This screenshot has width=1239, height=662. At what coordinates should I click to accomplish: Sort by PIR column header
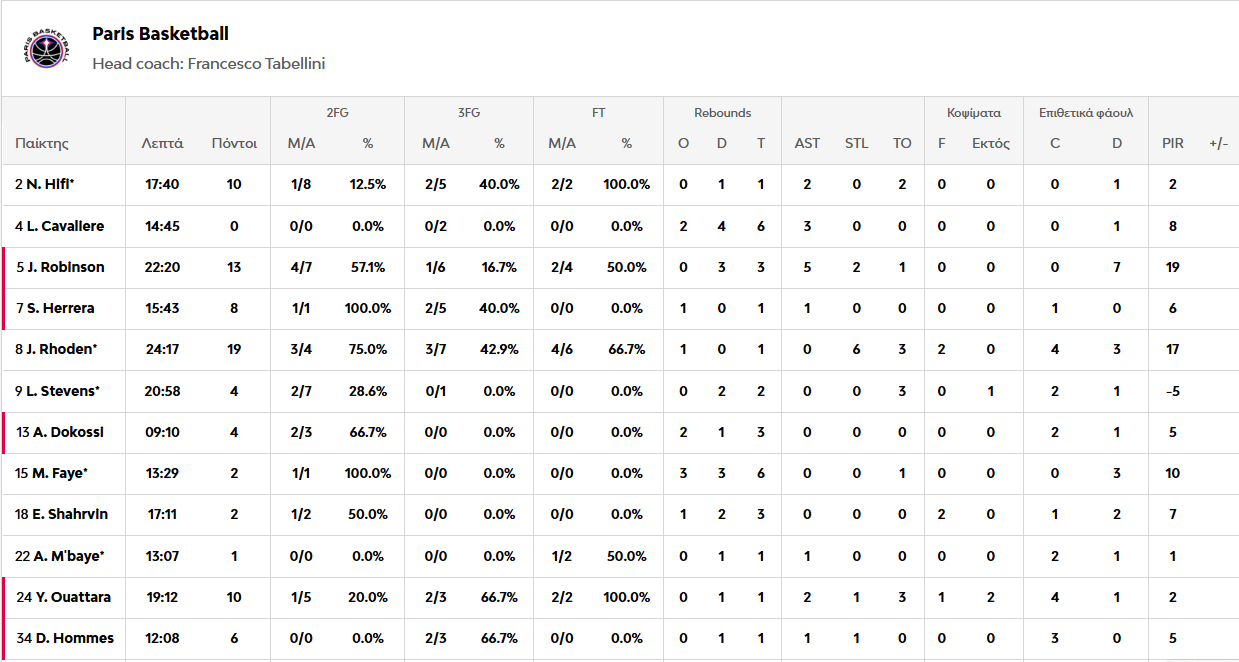tap(1173, 143)
